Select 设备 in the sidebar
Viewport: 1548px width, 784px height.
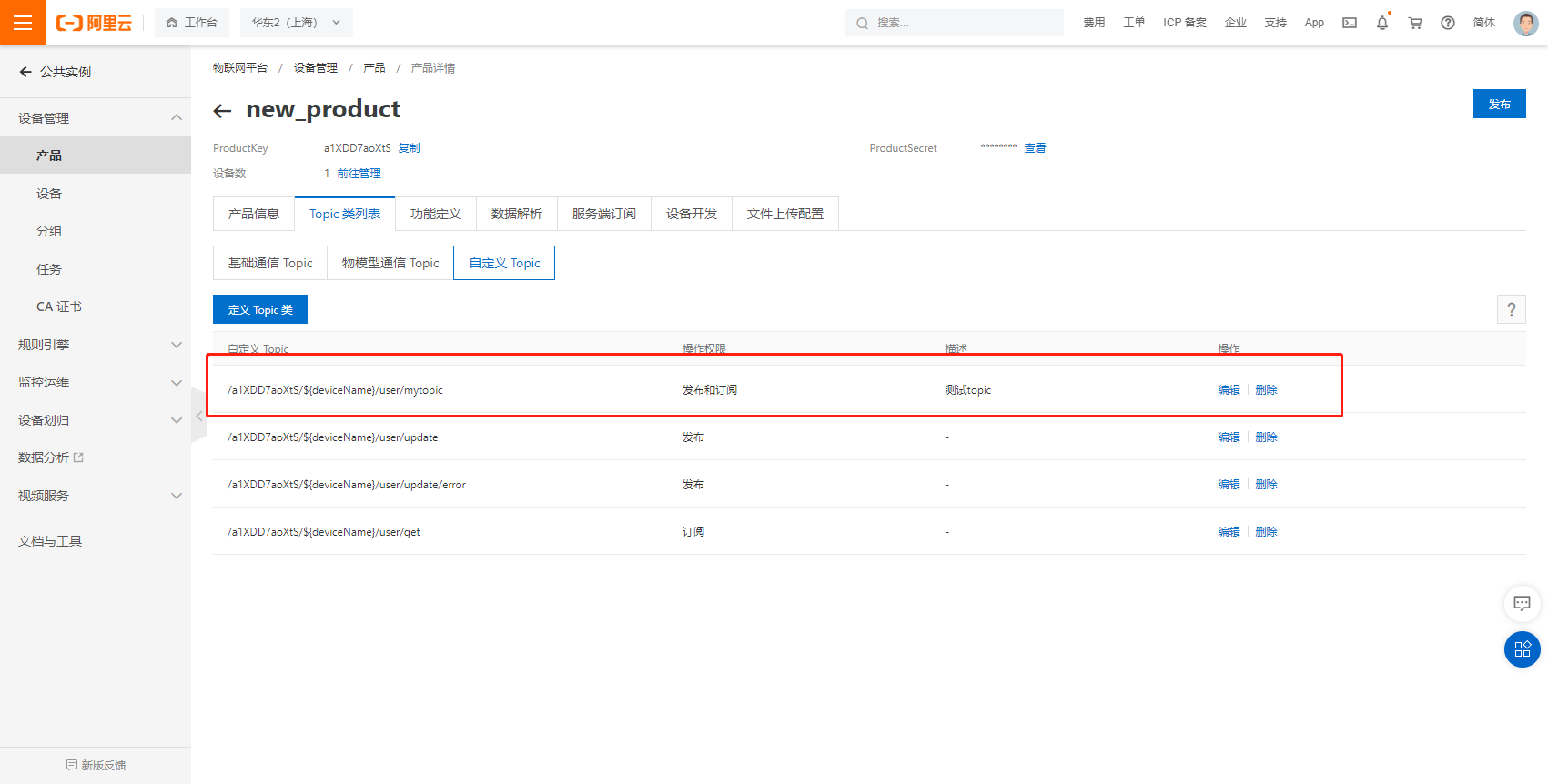coord(96,194)
